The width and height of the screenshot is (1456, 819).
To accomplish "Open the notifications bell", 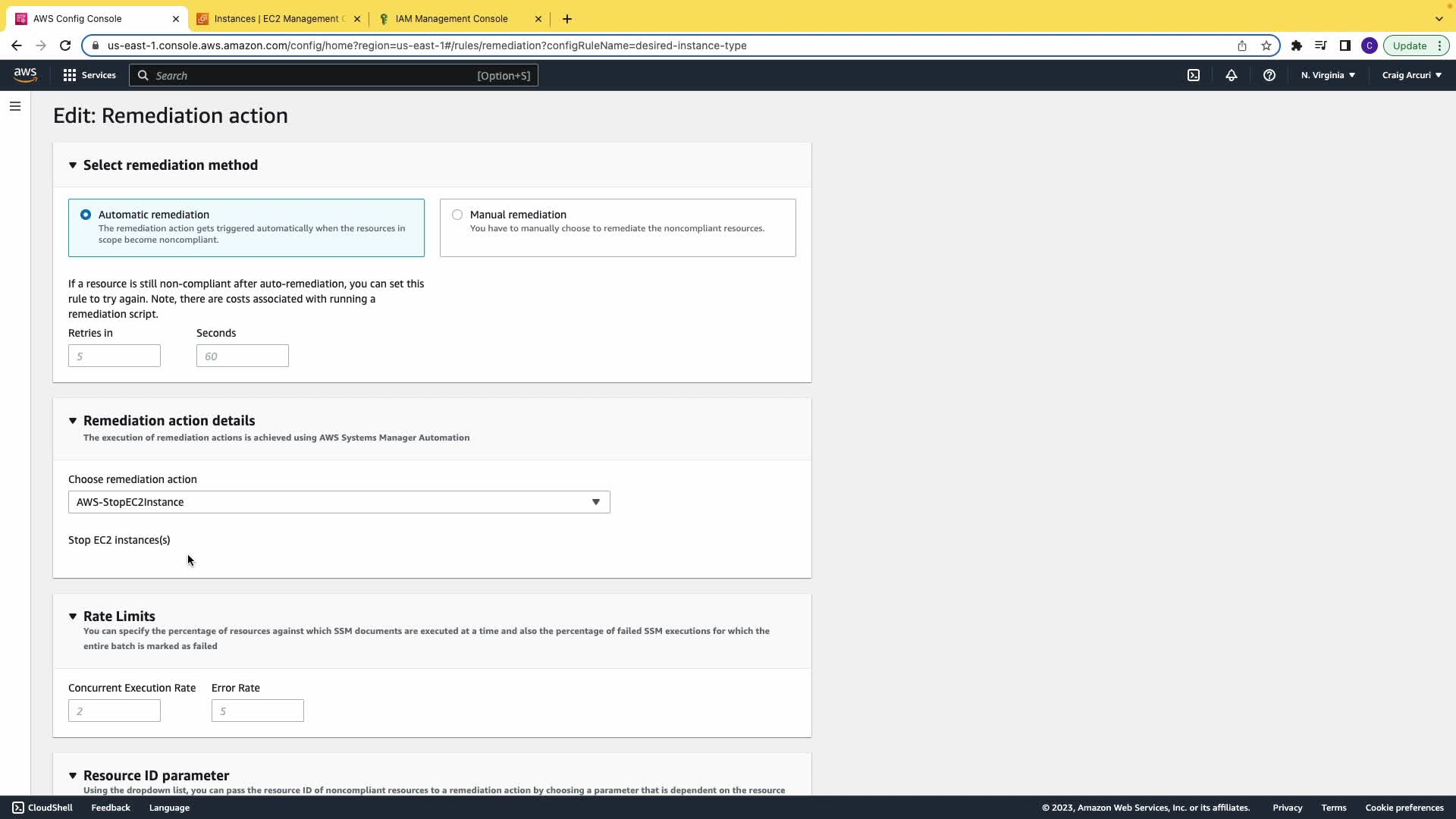I will (1231, 75).
